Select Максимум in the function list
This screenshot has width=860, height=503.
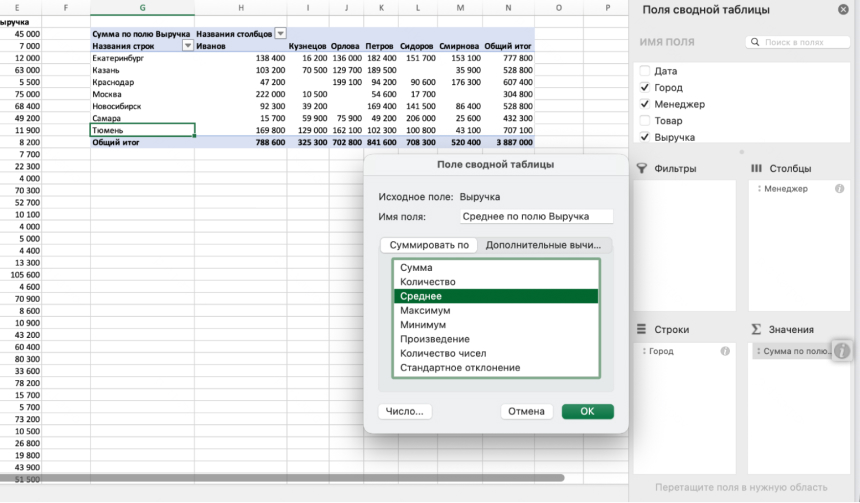[496, 310]
